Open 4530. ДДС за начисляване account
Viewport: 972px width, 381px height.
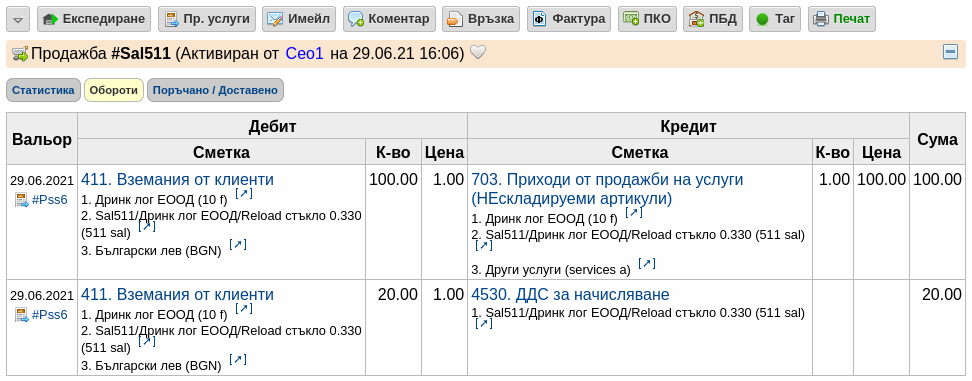tap(570, 294)
